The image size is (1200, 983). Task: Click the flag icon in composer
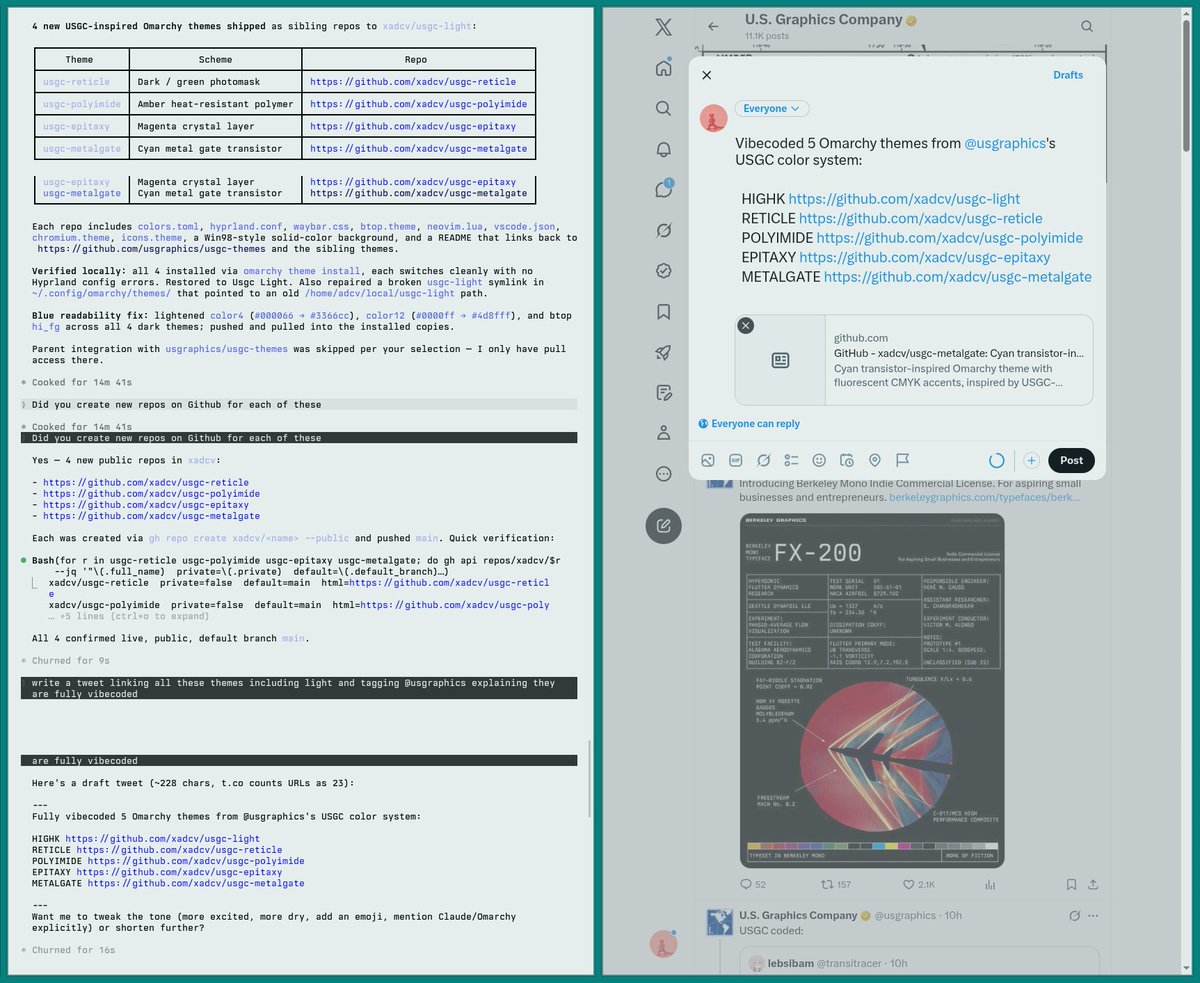pyautogui.click(x=902, y=460)
